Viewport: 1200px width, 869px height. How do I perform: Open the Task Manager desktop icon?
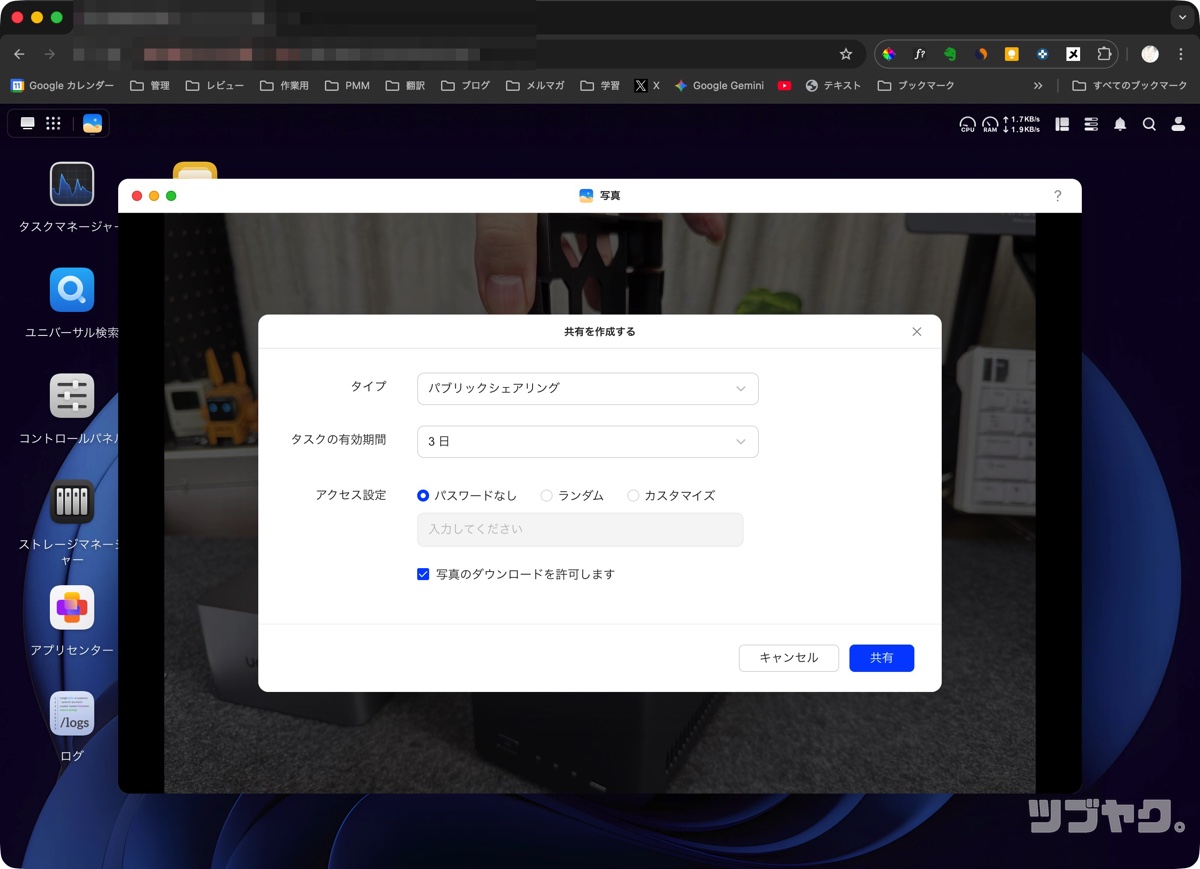(72, 185)
